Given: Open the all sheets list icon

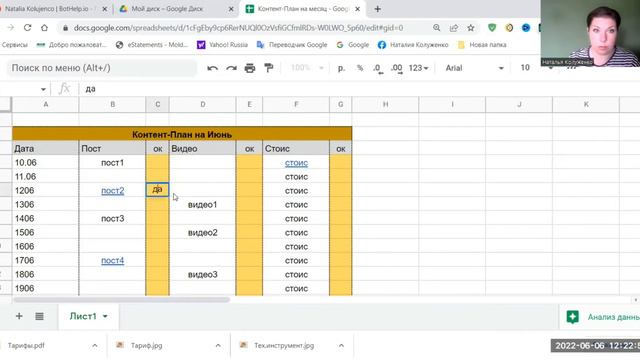Looking at the screenshot, I should (x=39, y=316).
